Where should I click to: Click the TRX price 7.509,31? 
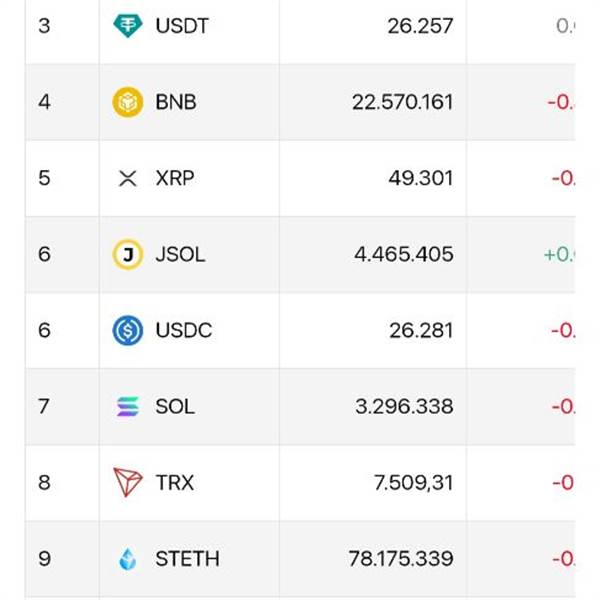(413, 483)
